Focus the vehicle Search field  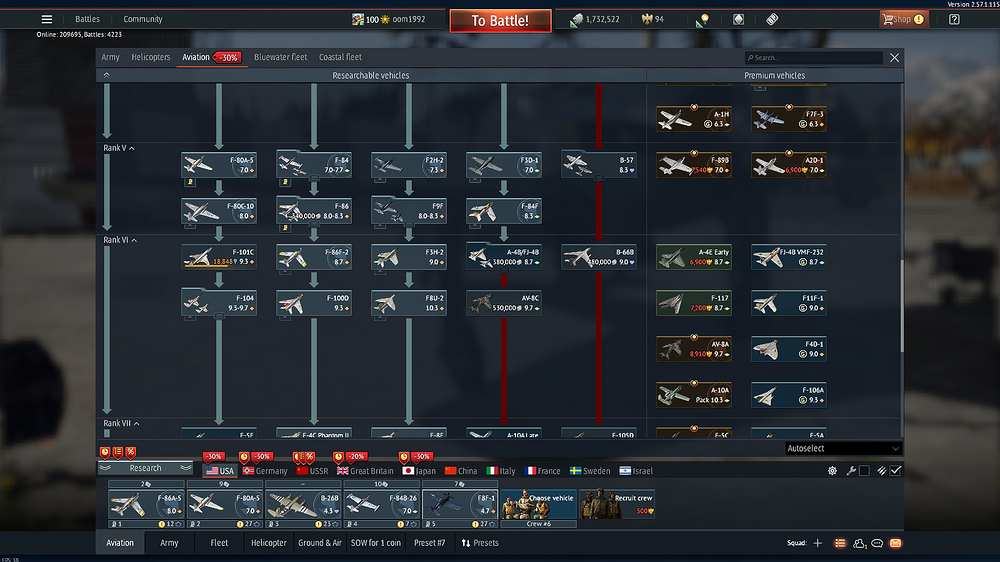click(x=814, y=57)
